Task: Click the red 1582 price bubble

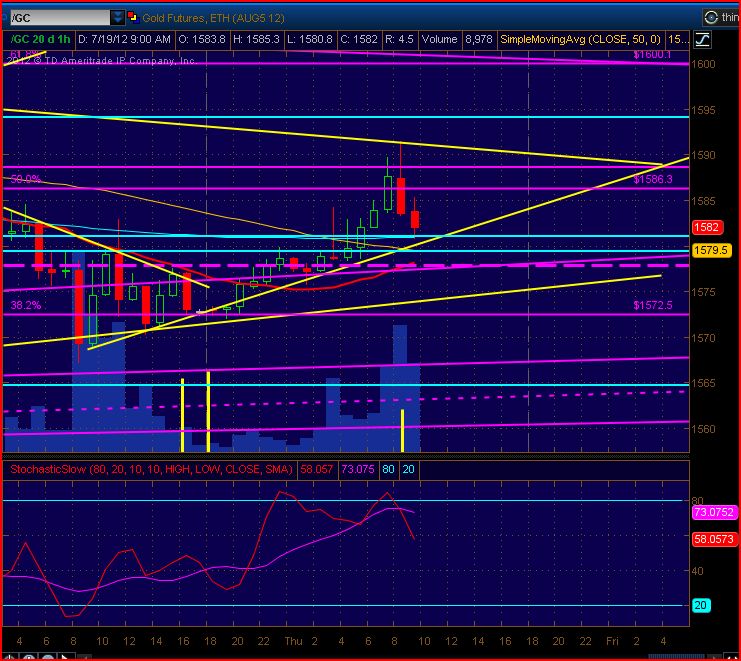Action: tap(707, 227)
